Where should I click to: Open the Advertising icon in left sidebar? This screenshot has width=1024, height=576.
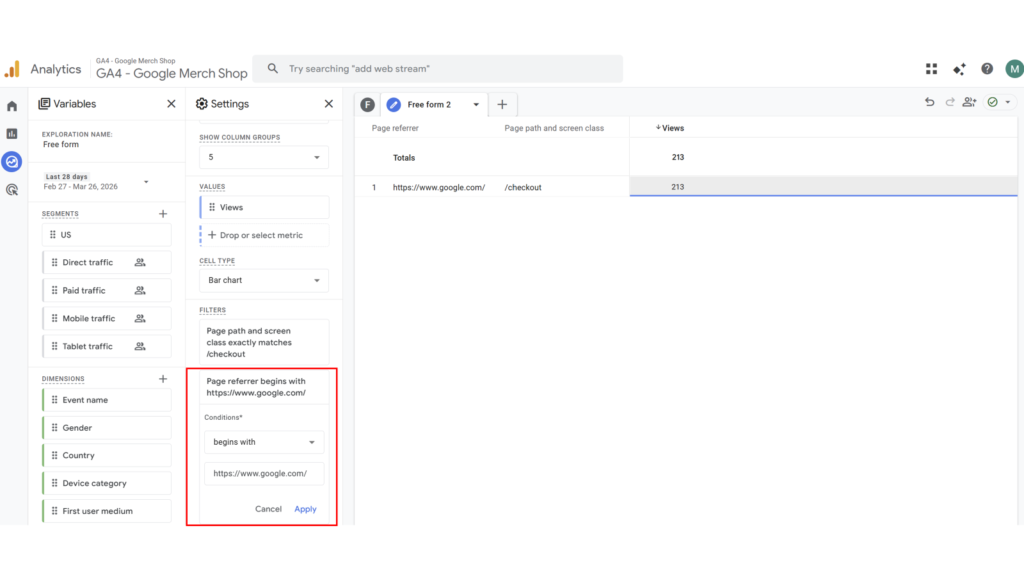coord(12,189)
